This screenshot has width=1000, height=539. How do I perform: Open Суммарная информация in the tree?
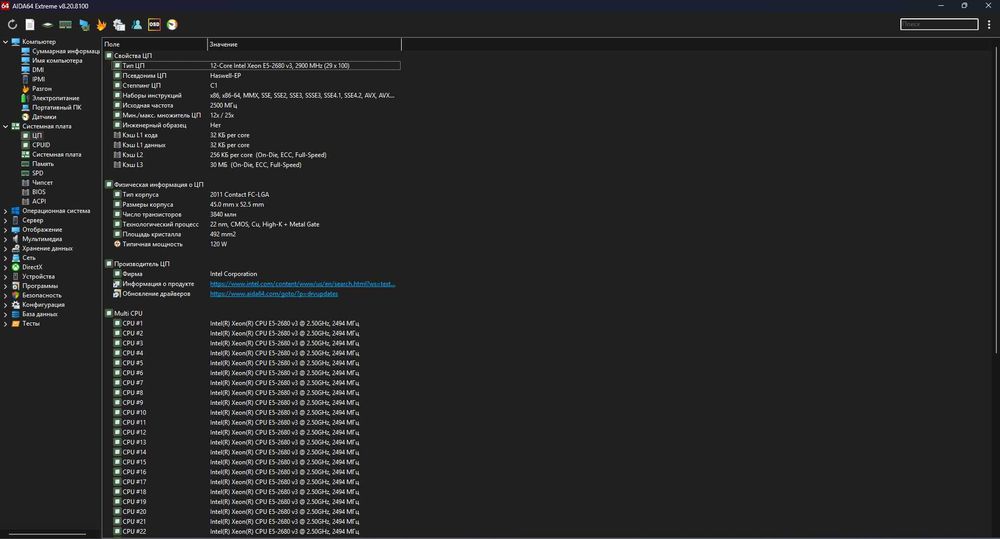tap(66, 51)
